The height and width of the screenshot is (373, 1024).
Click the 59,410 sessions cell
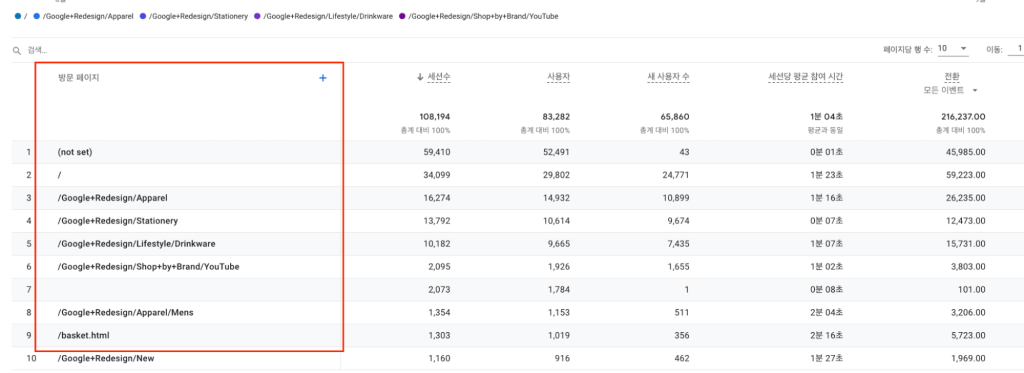(437, 152)
